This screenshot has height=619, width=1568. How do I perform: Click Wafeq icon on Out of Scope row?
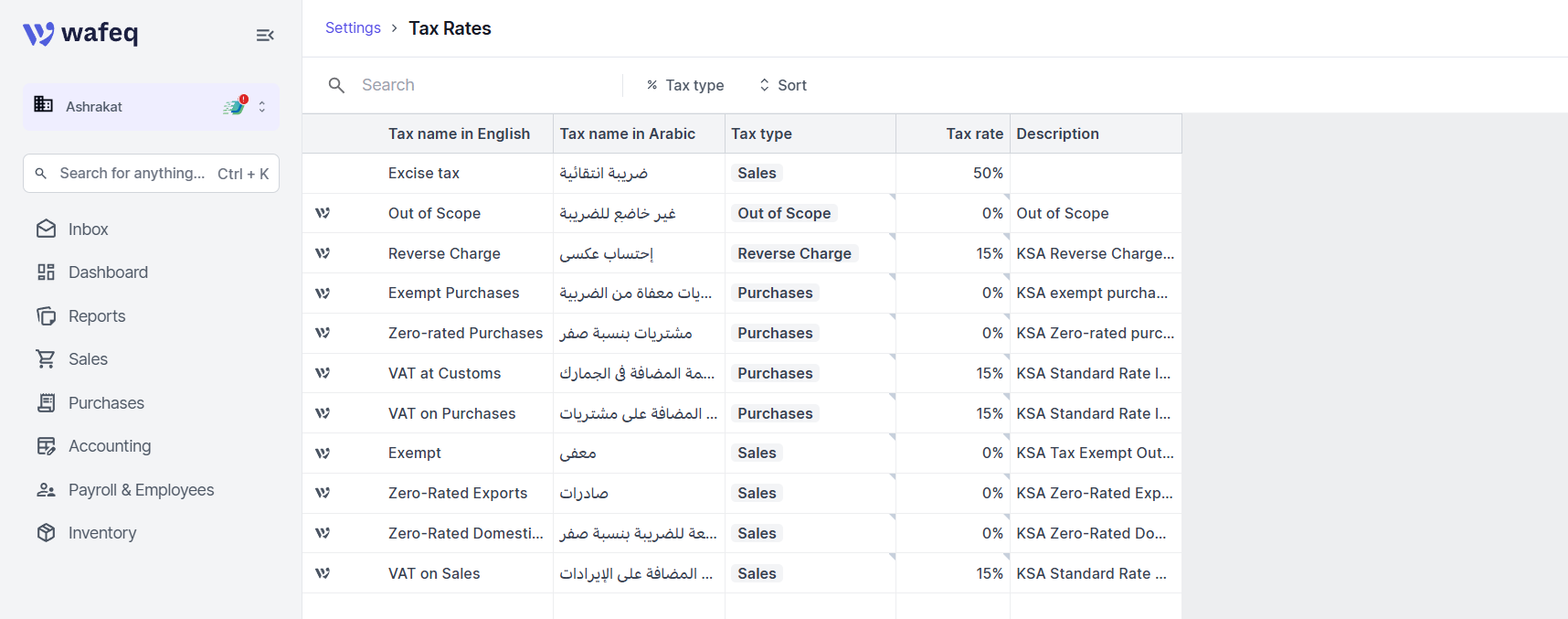coord(323,213)
